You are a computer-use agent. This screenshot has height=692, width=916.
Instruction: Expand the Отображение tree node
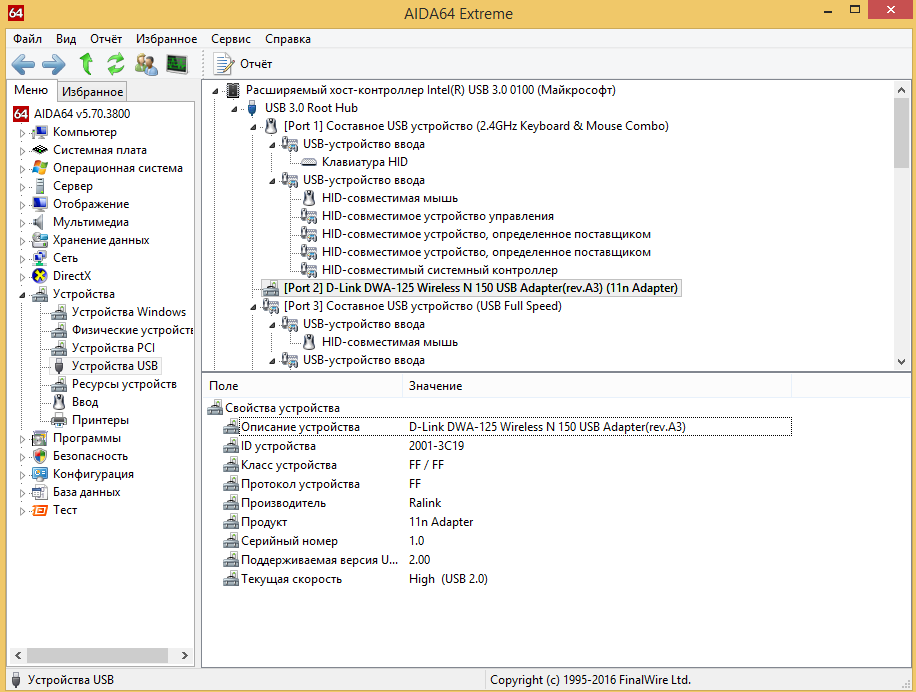point(22,205)
